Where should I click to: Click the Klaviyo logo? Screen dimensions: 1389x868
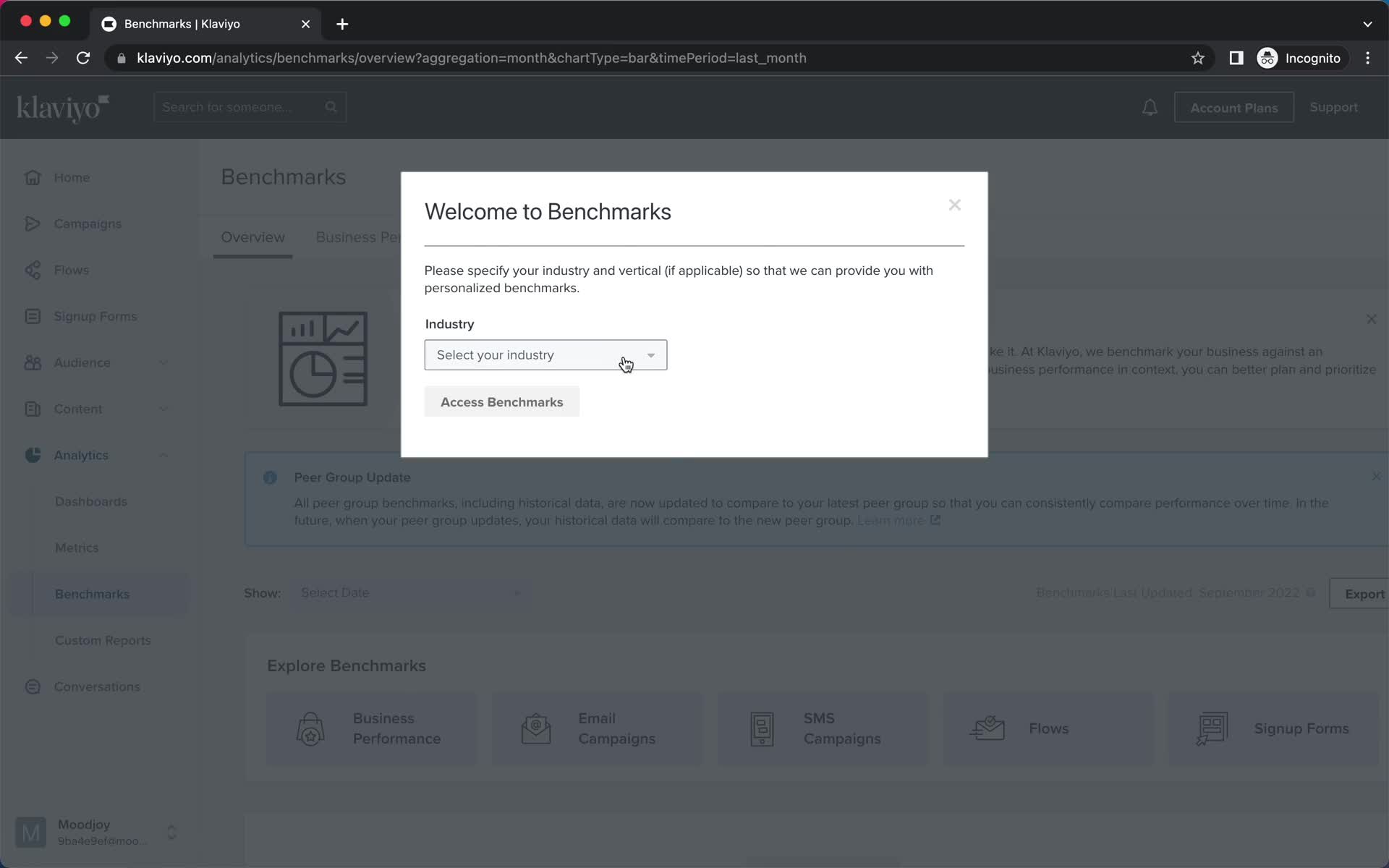(x=63, y=108)
